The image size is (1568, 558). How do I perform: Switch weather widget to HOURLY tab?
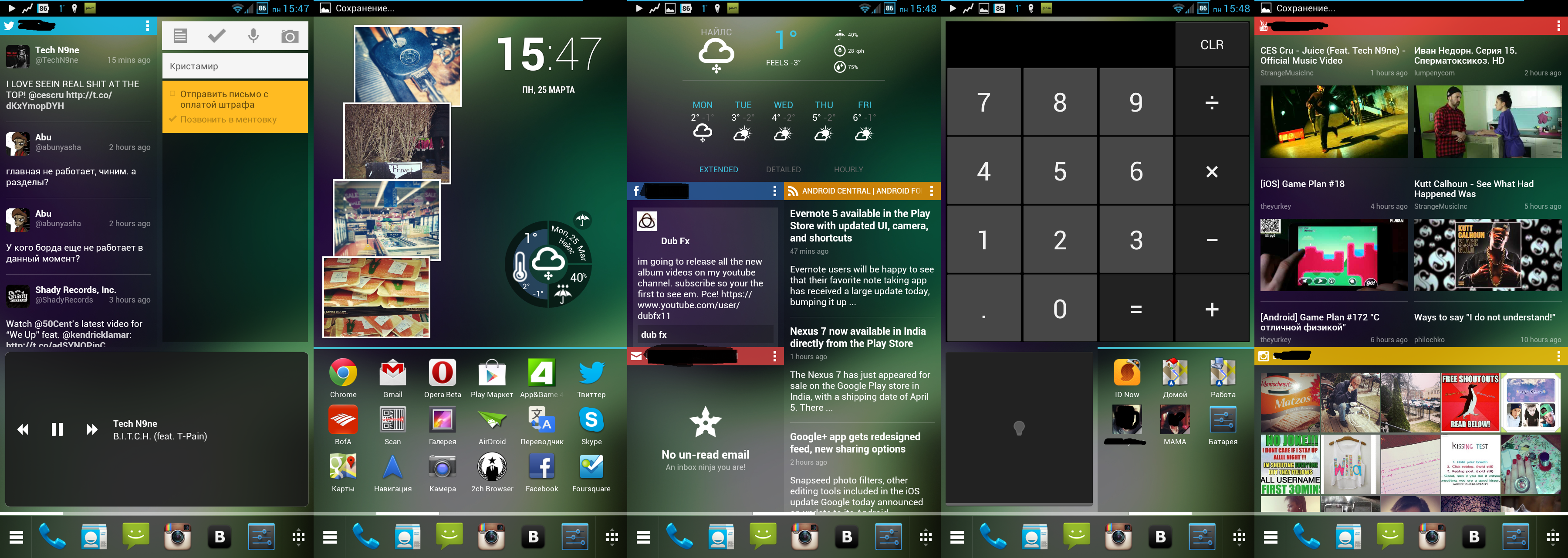click(848, 169)
